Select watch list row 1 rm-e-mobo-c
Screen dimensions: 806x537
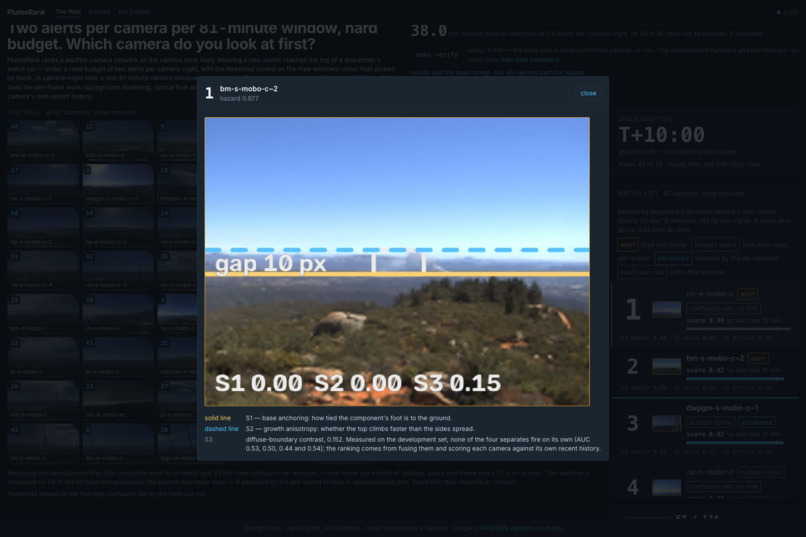[x=704, y=314]
